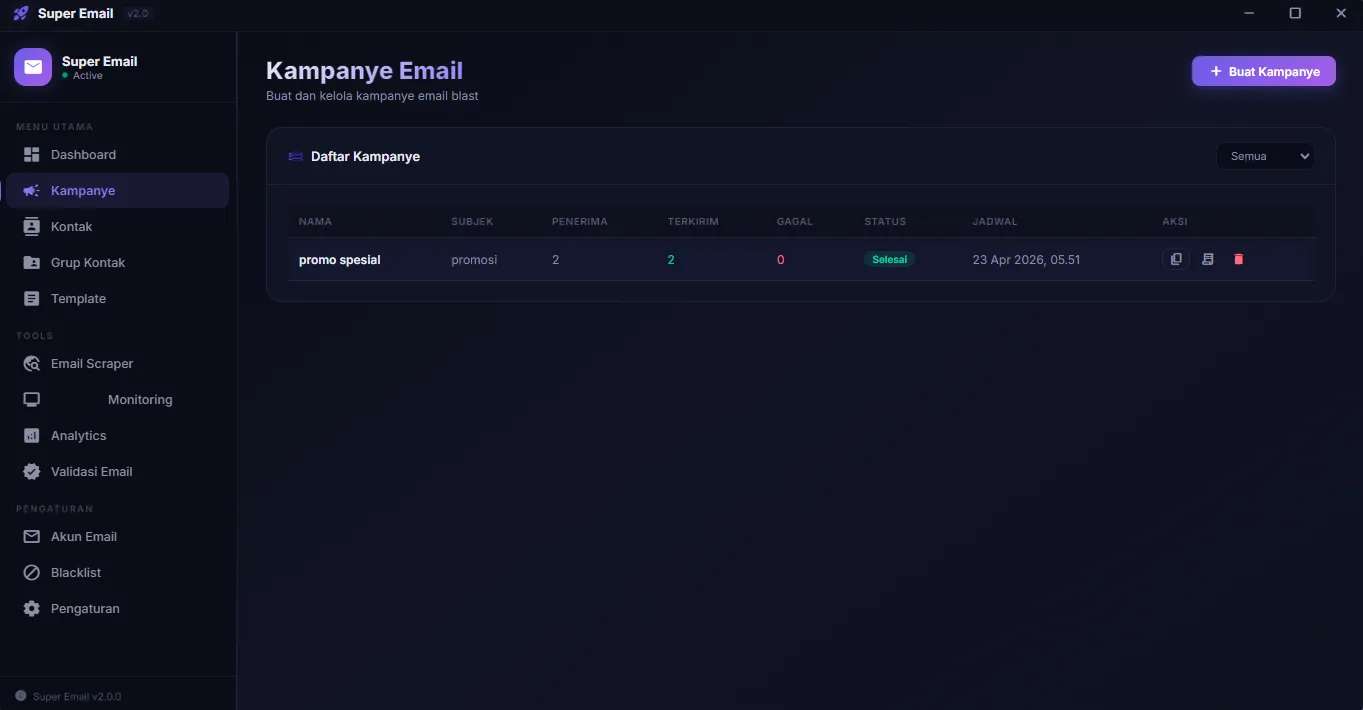
Task: Duplicate the promo spesial campaign
Action: 1176,259
